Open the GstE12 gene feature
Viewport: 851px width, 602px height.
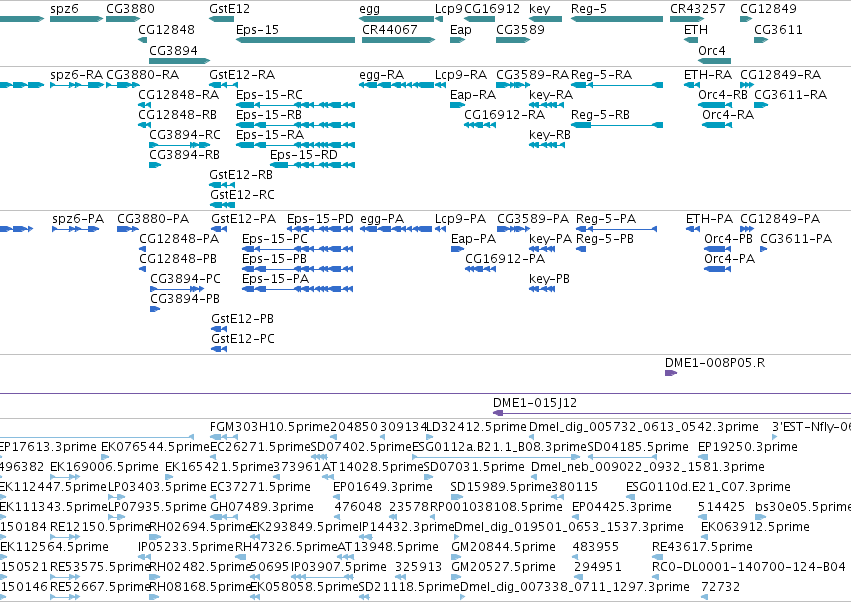[221, 19]
